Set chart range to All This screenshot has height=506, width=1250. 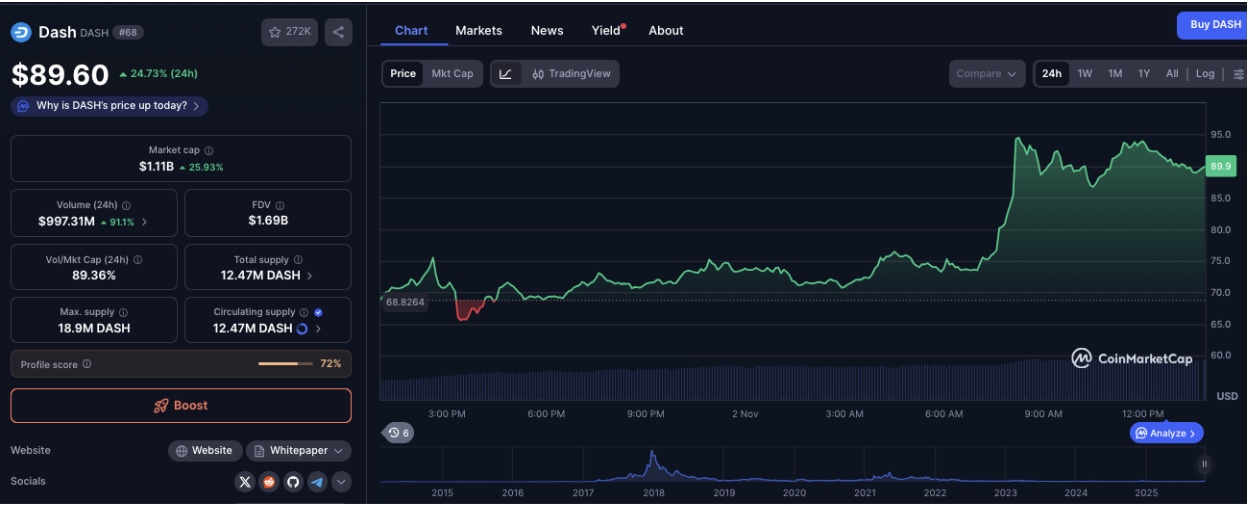(x=1172, y=74)
